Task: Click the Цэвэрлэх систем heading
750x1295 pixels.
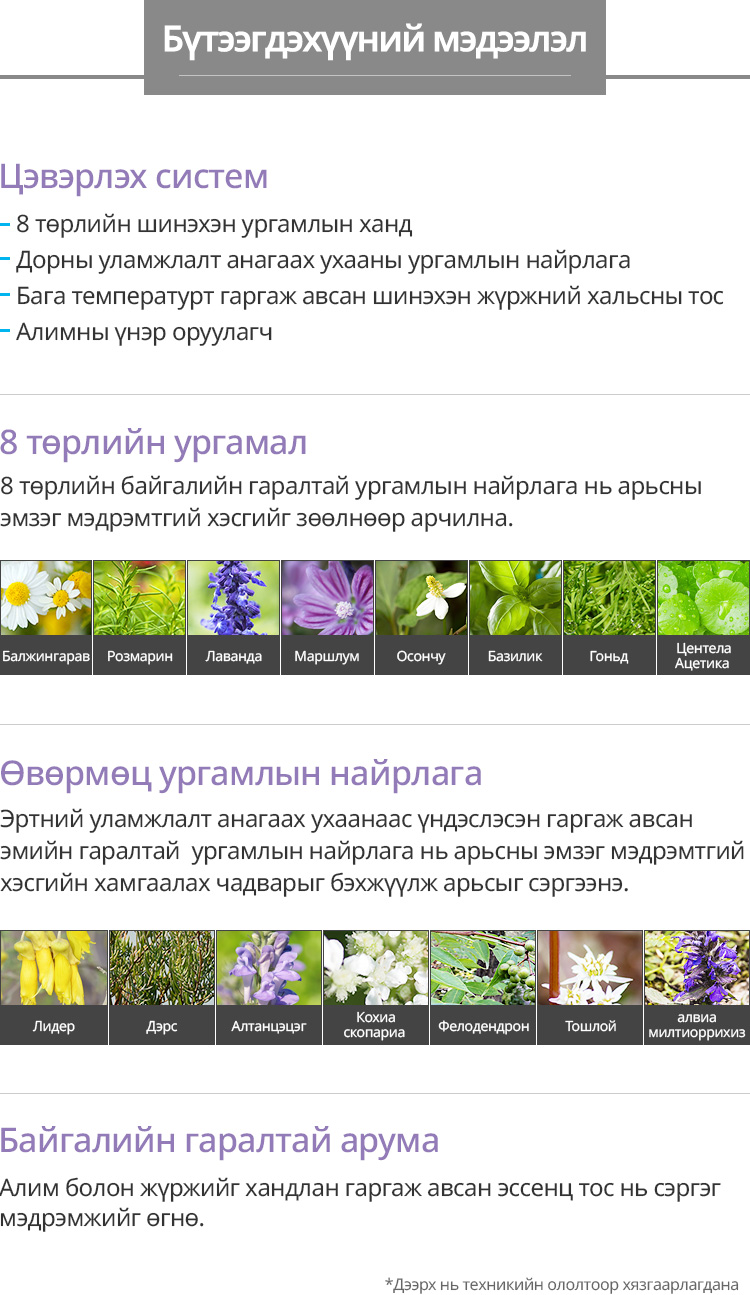Action: pos(134,177)
